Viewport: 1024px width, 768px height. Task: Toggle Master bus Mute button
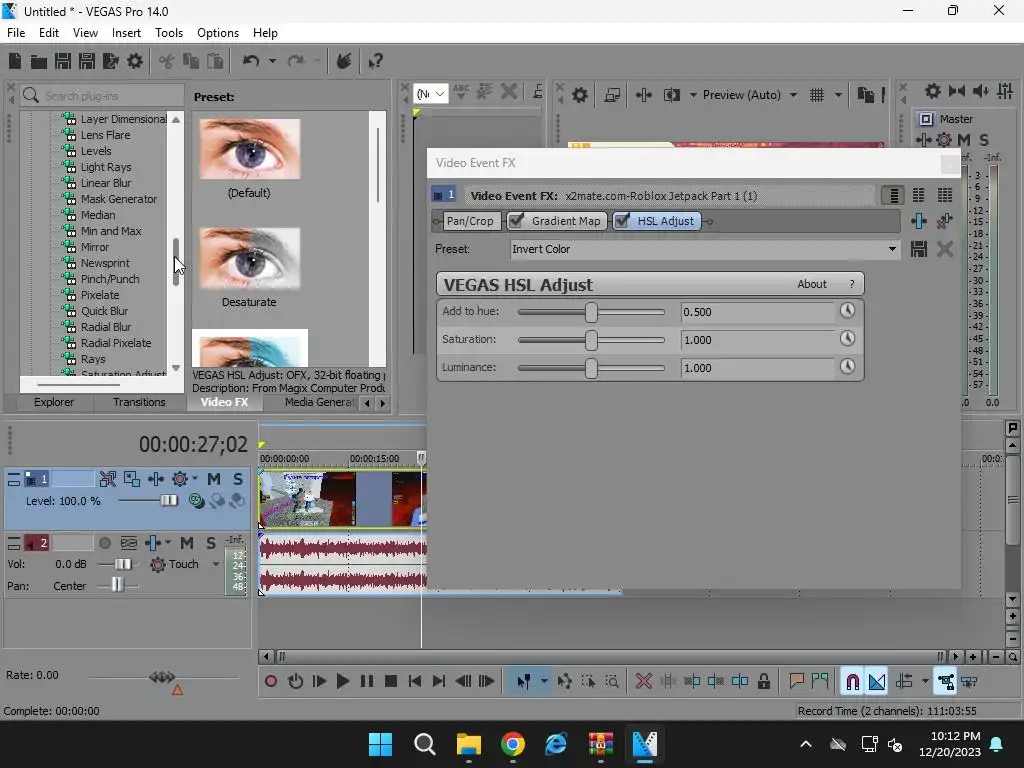click(x=963, y=139)
